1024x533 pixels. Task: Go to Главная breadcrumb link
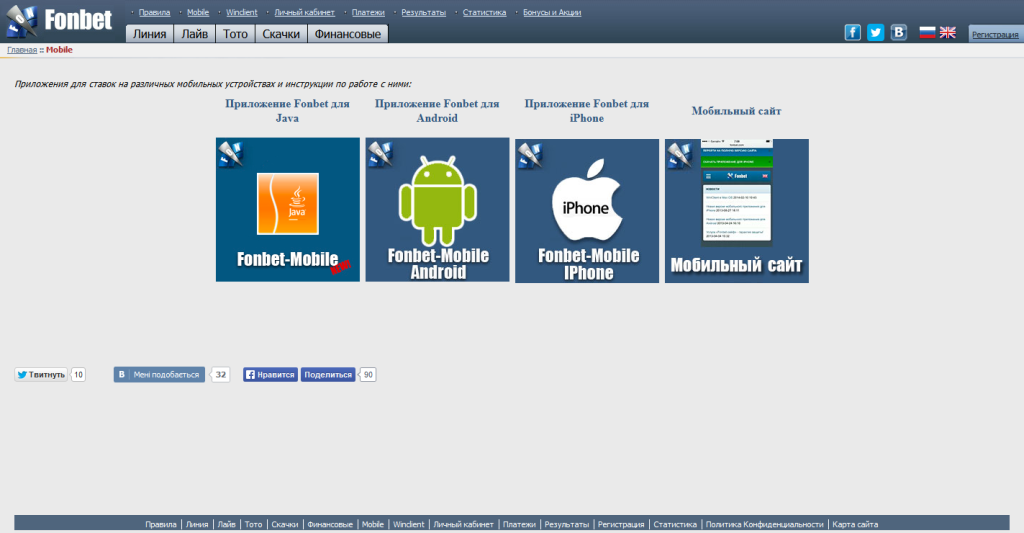pyautogui.click(x=22, y=50)
